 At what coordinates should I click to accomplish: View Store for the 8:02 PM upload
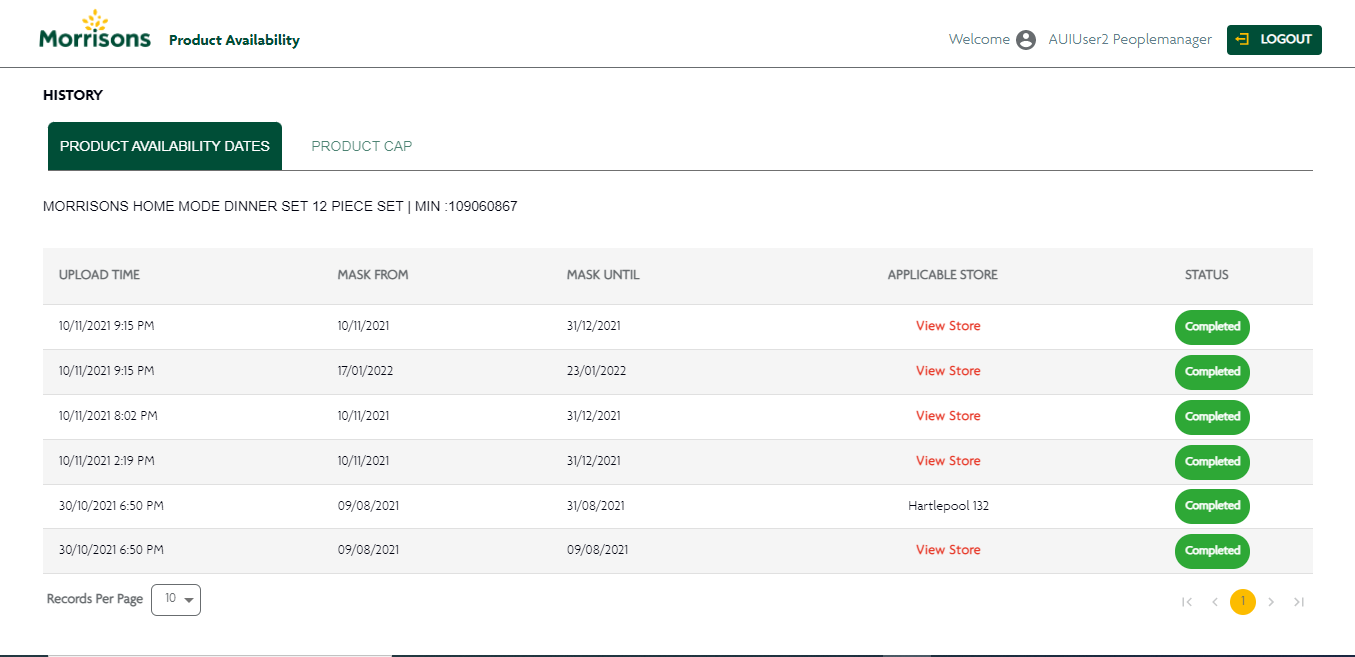948,416
